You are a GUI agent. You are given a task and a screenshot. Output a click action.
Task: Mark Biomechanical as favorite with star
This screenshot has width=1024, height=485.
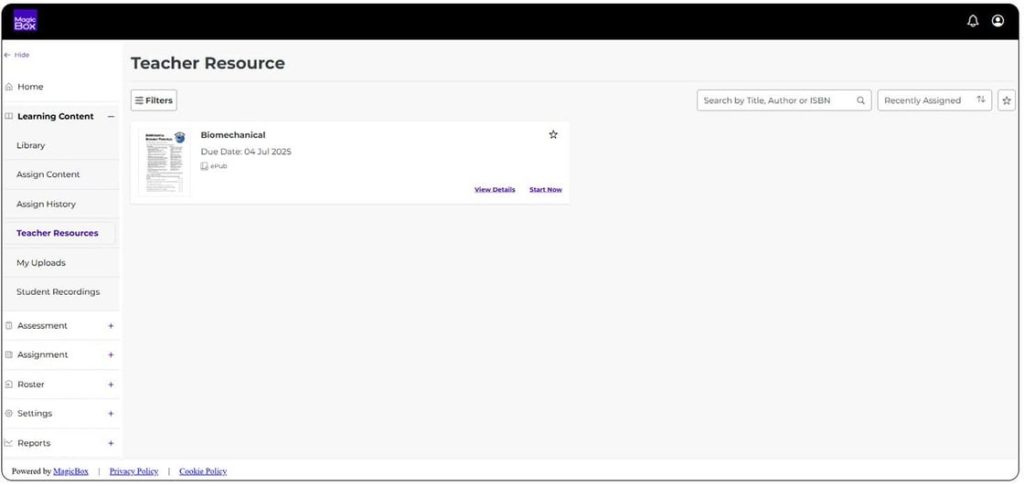click(553, 135)
